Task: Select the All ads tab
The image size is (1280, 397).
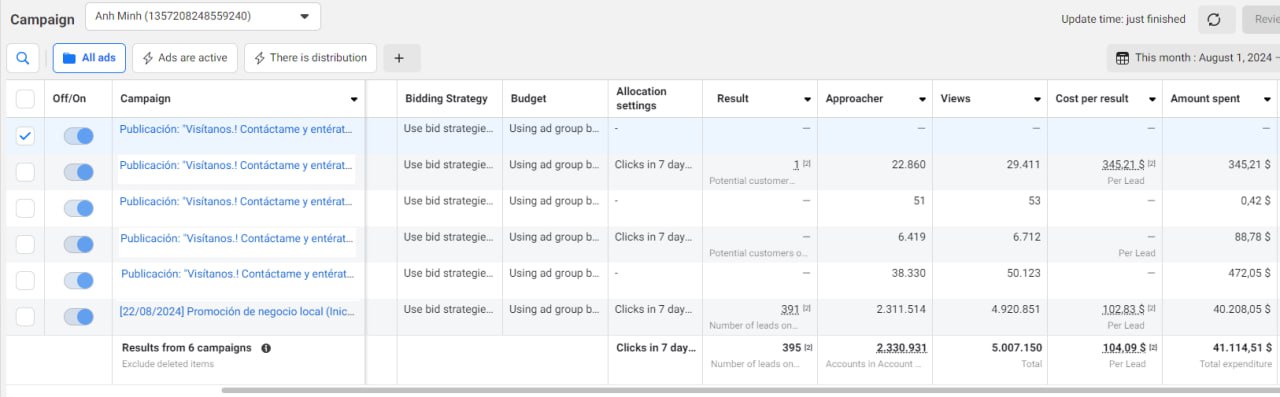Action: coord(89,58)
